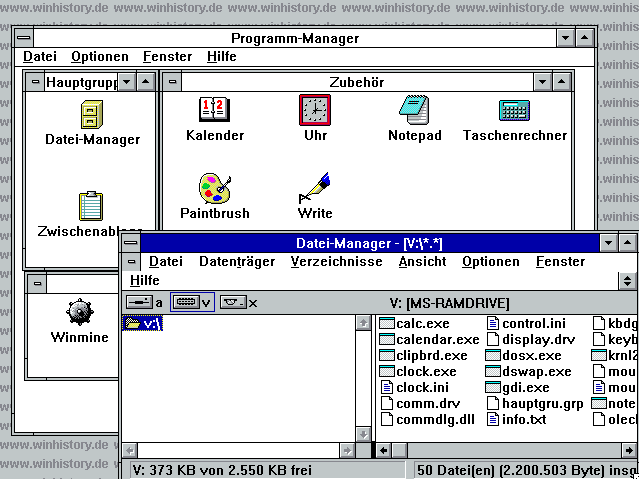This screenshot has height=479, width=639.
Task: Open the Ansicht menu
Action: point(422,261)
